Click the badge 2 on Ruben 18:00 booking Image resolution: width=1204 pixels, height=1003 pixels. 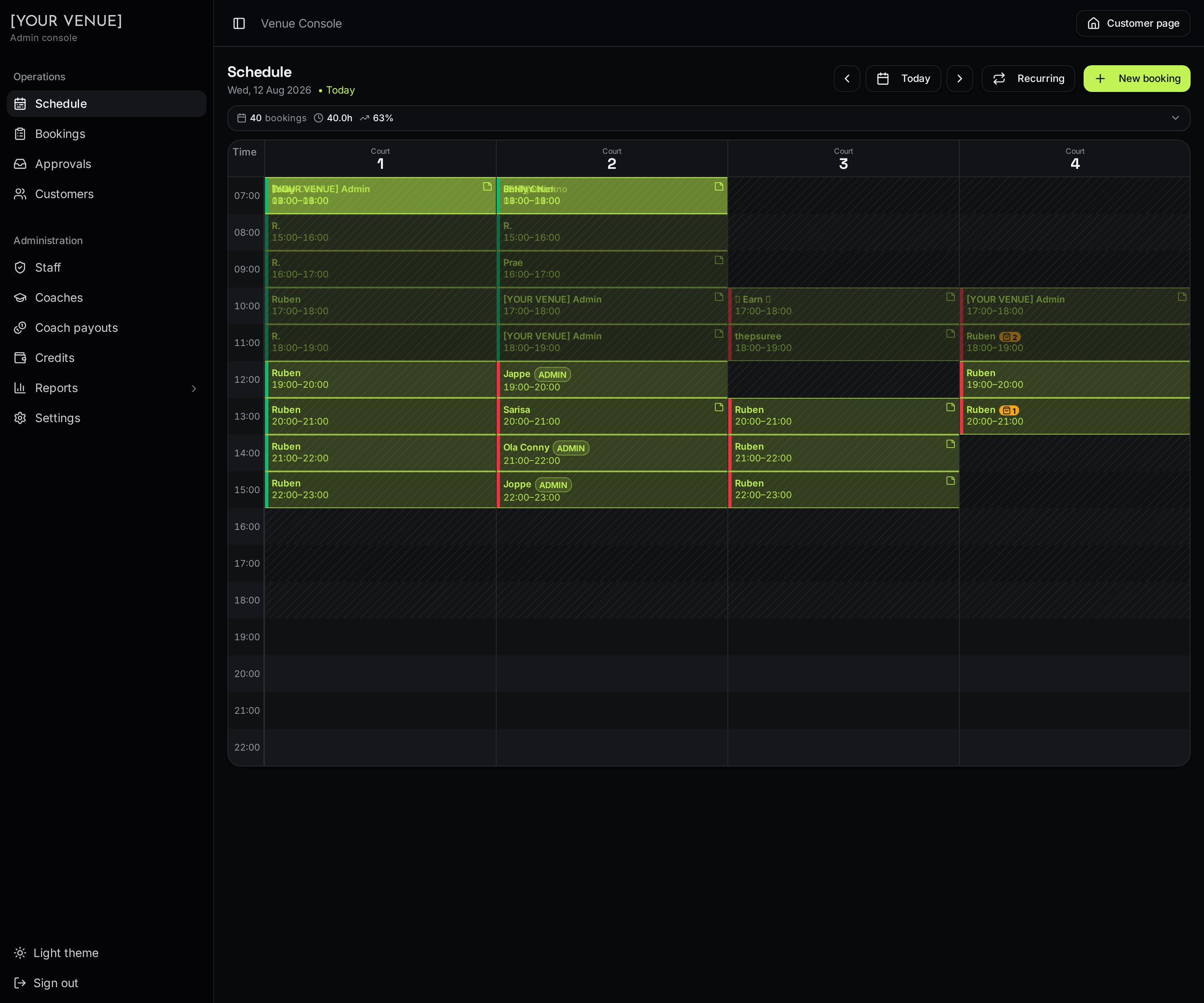(x=1010, y=337)
